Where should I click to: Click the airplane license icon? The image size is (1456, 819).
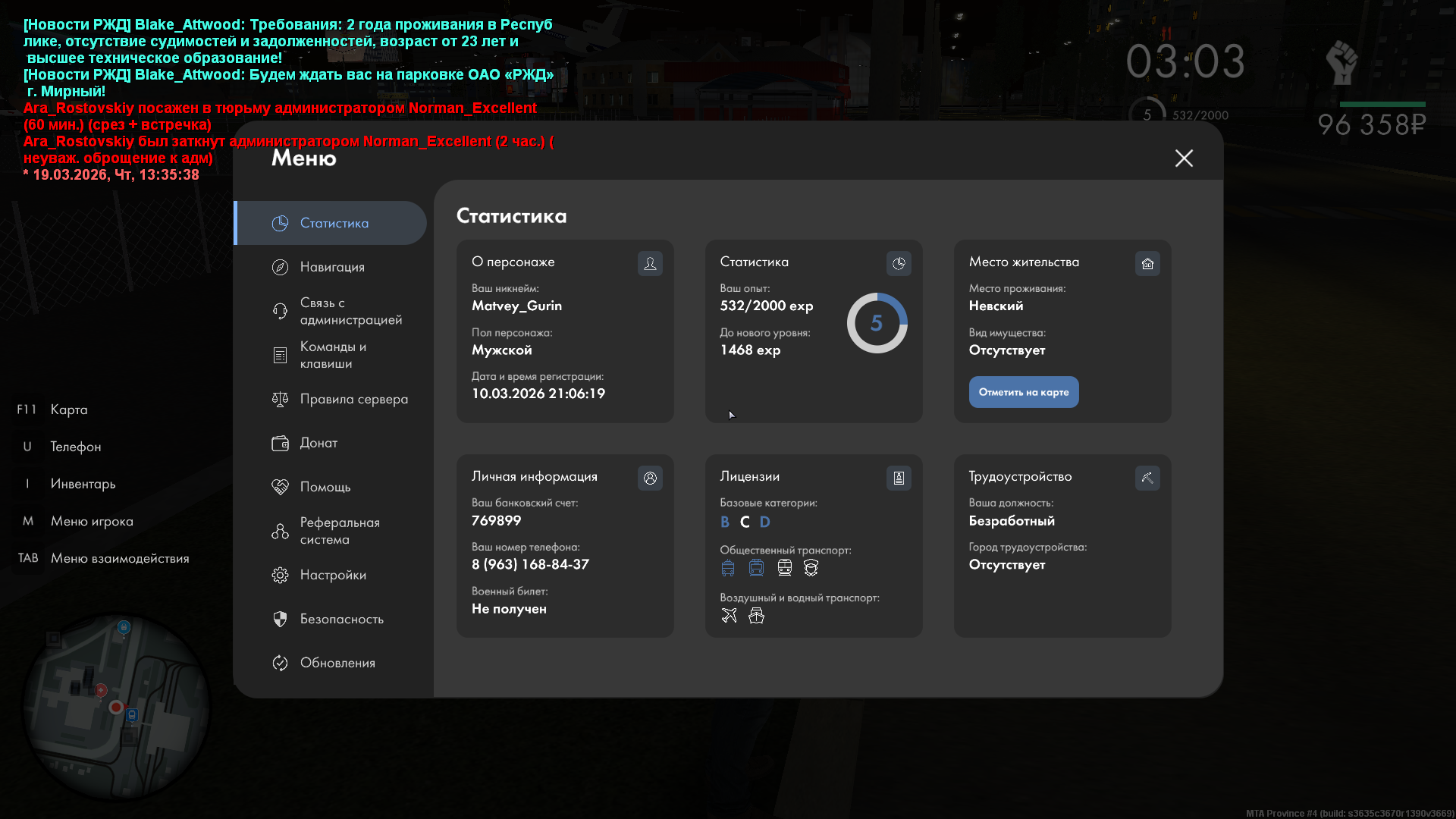[x=729, y=616]
